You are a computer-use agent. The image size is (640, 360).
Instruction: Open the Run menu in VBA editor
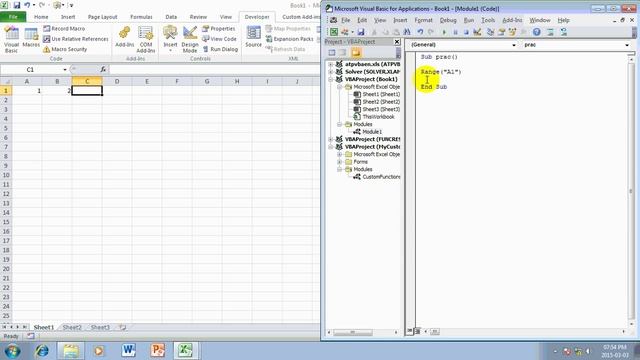[469, 20]
